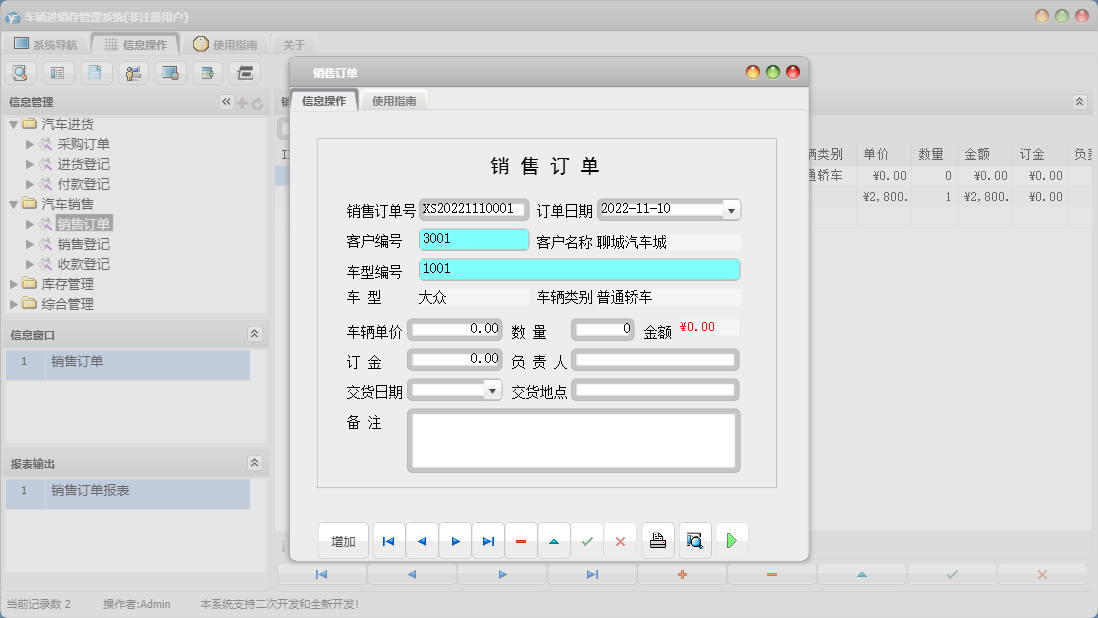Click the document/new record toolbar icon

95,72
